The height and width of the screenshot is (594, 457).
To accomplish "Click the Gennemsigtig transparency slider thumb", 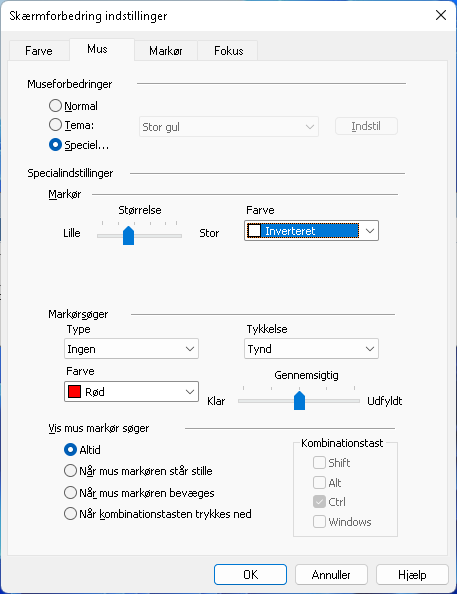I will (299, 400).
